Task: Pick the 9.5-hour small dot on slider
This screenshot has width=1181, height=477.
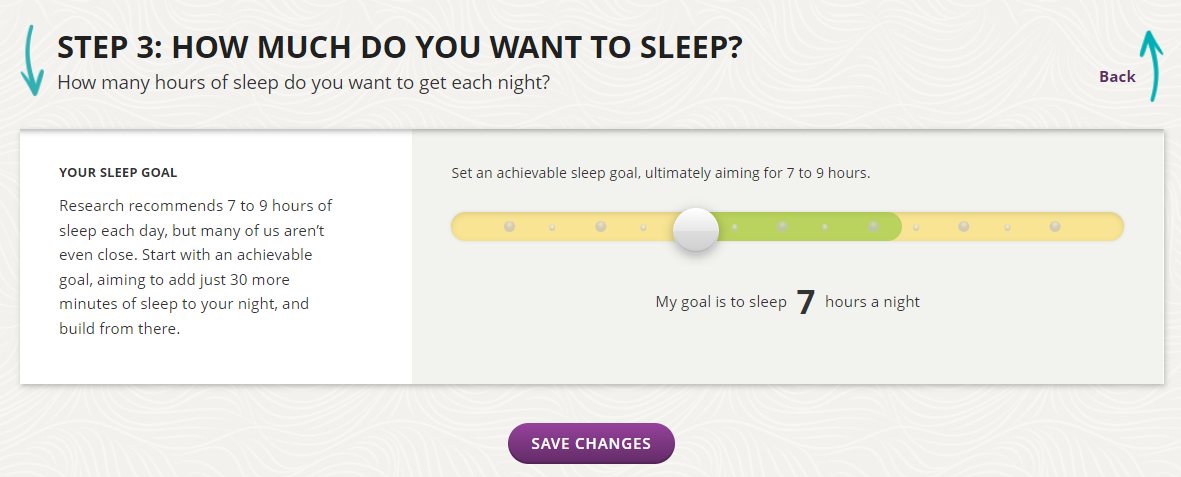Action: [x=916, y=227]
